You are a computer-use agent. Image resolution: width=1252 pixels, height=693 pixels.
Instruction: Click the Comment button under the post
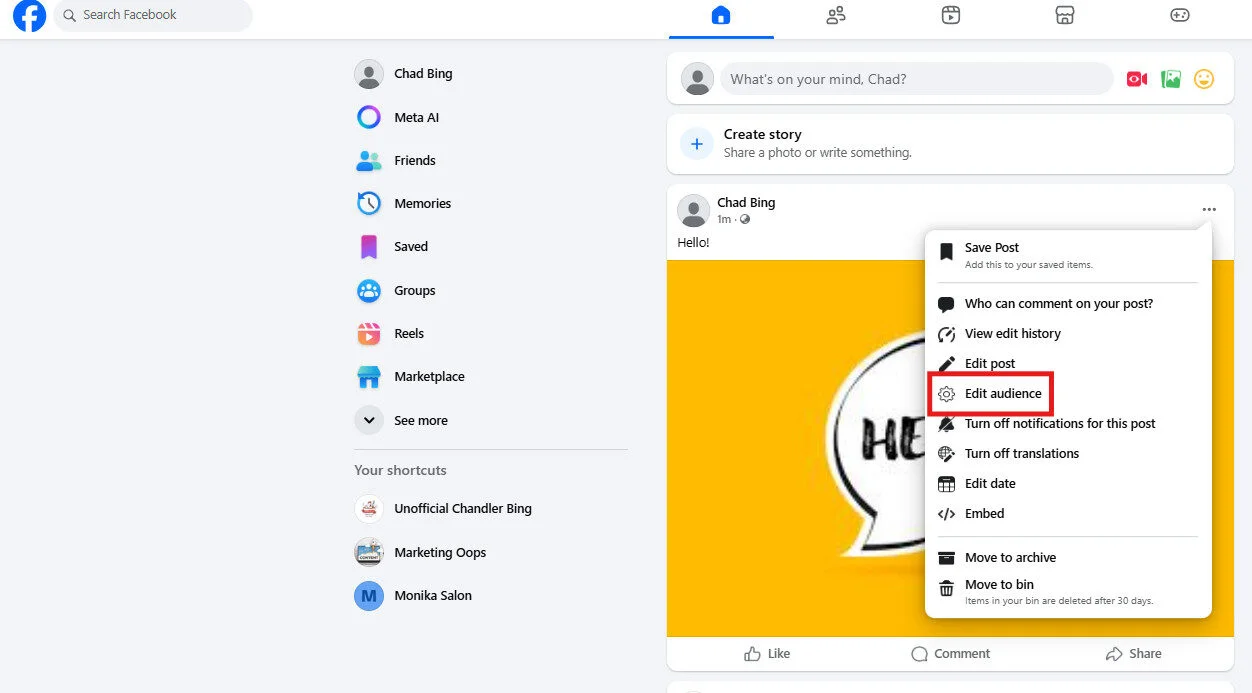(950, 654)
